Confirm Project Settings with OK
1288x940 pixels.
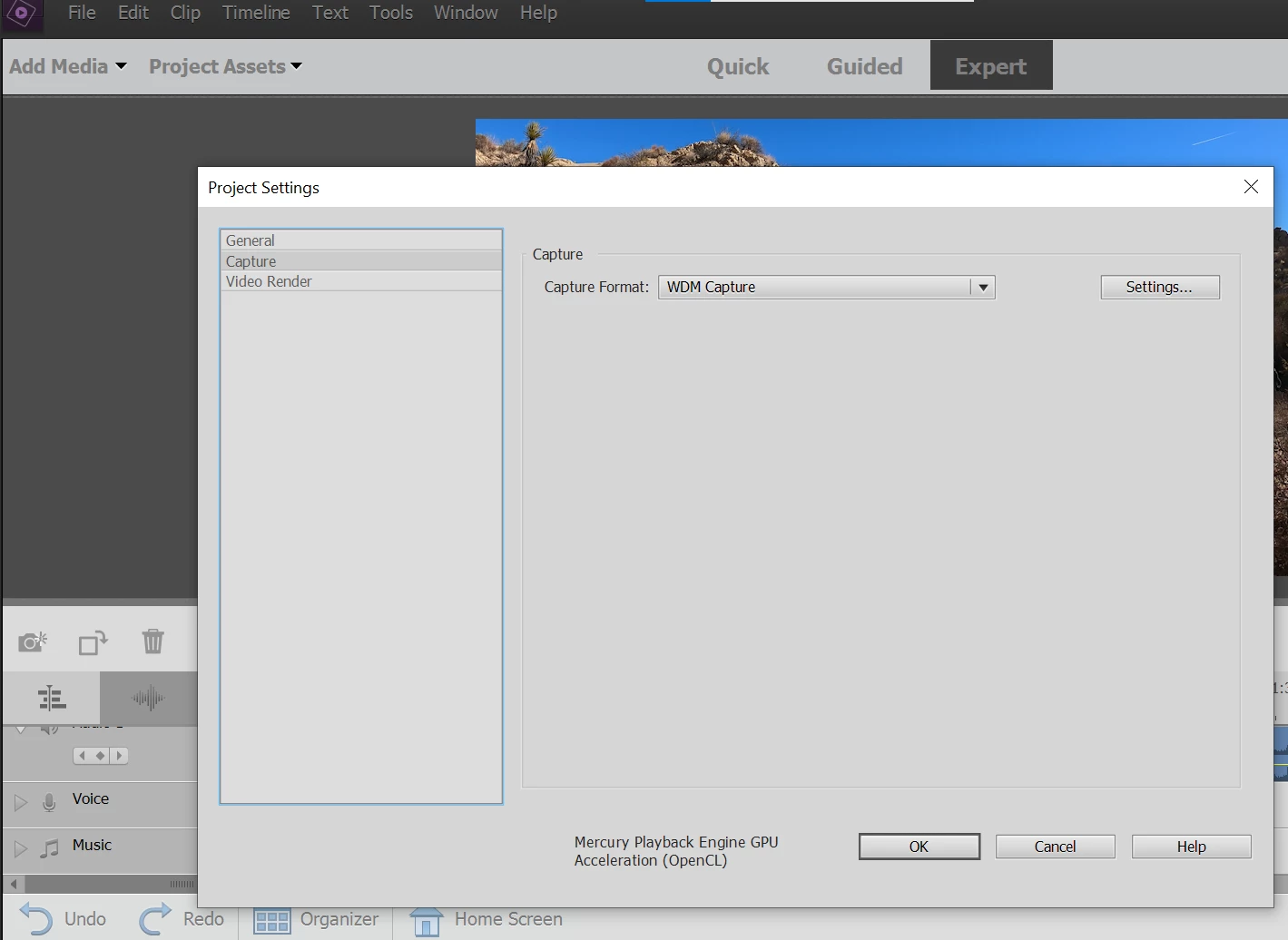(919, 847)
